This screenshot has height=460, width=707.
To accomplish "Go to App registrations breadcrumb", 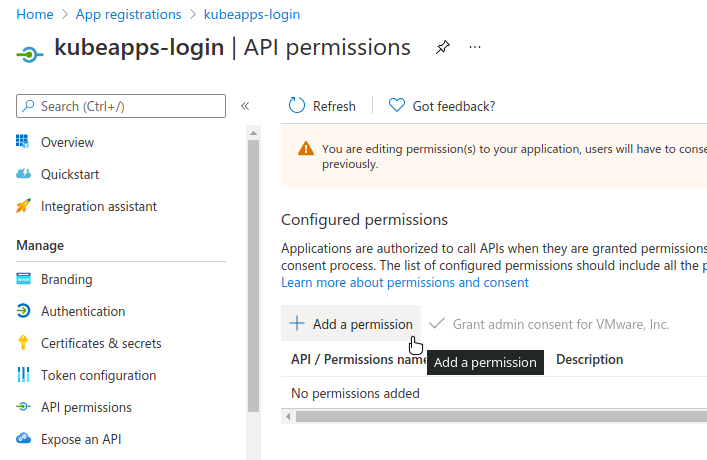I will 129,14.
